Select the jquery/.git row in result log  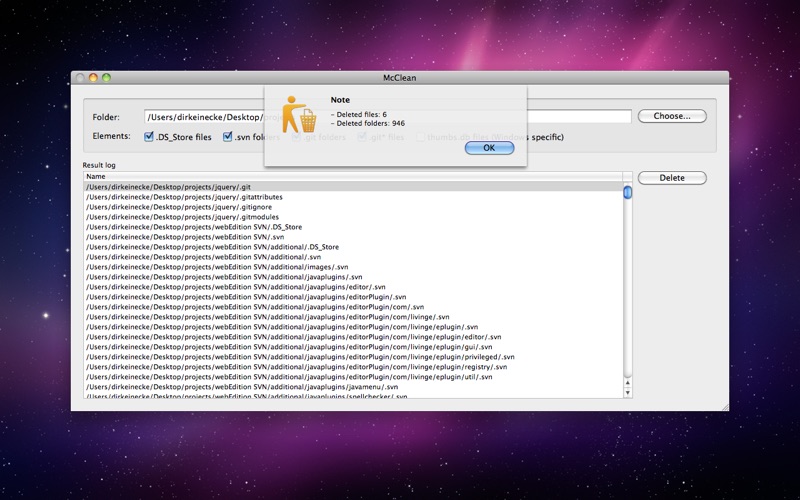click(x=353, y=187)
